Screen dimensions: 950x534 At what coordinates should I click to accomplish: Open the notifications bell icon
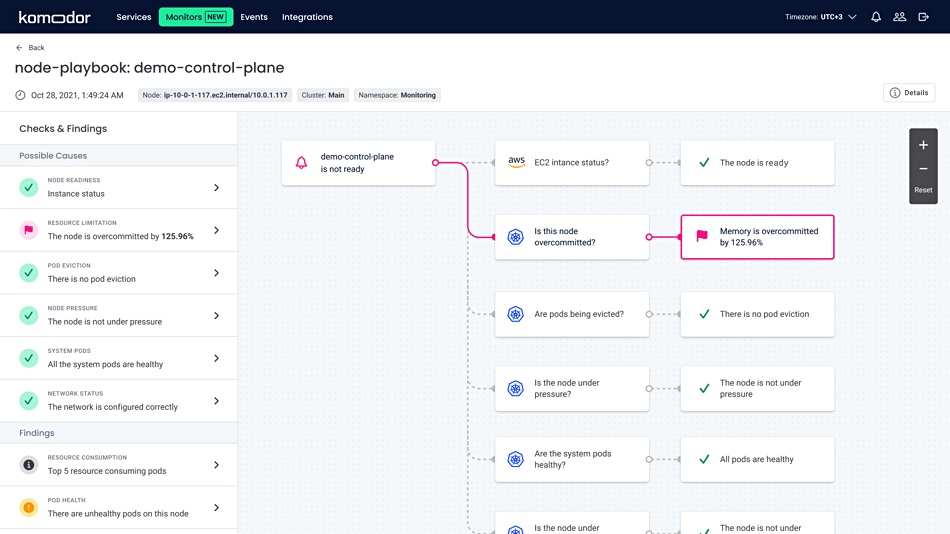click(x=876, y=17)
